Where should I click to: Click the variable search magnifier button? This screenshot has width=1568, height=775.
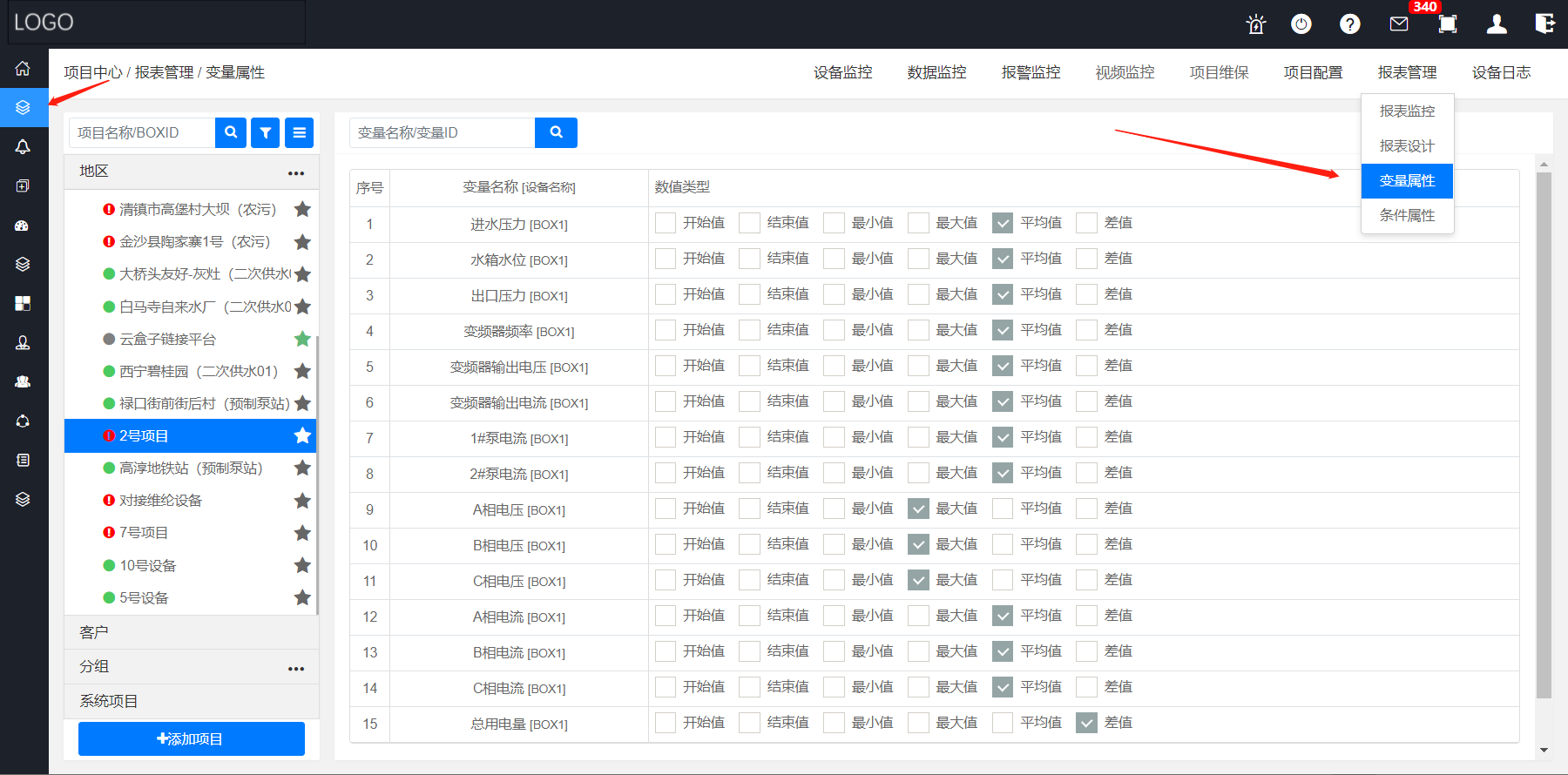point(556,132)
